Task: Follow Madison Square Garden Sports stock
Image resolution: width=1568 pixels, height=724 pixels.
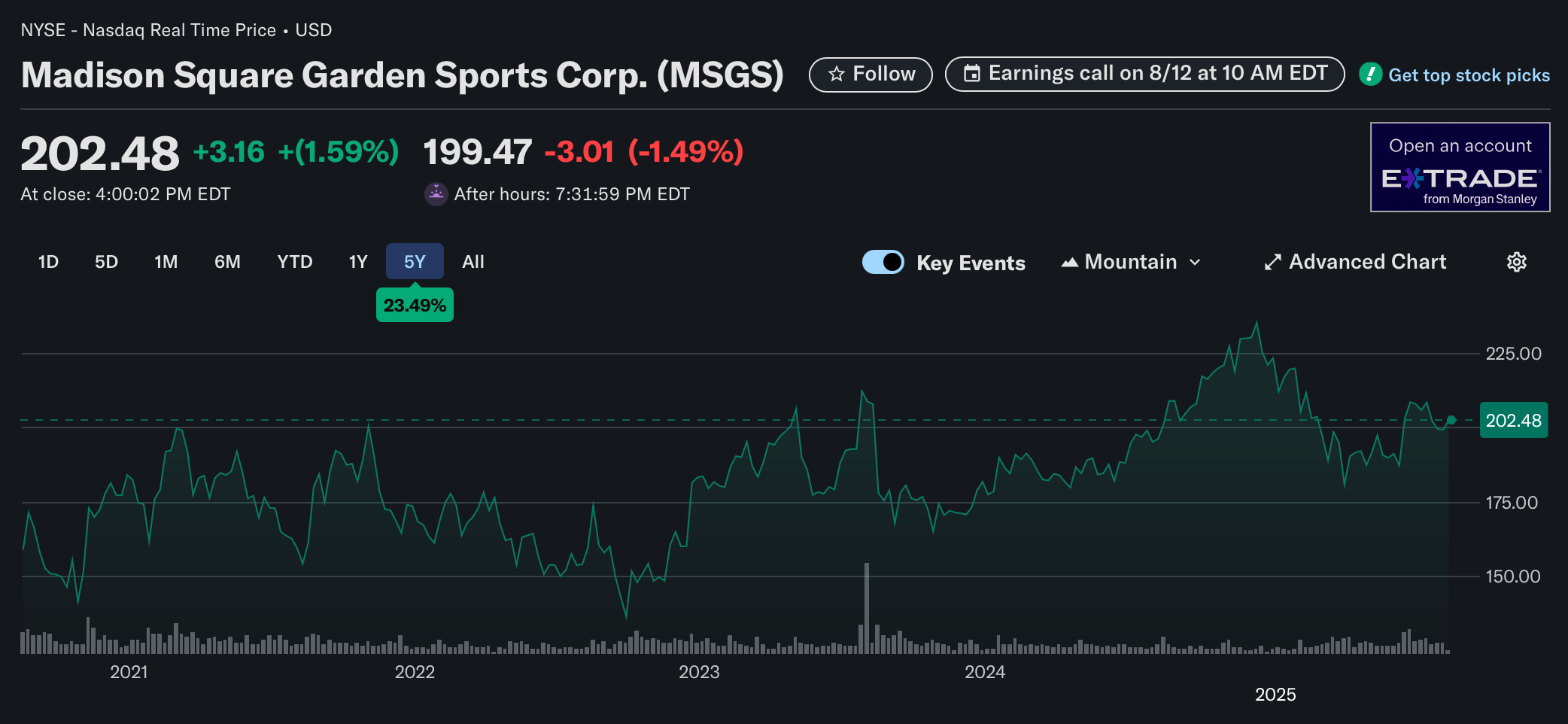Action: tap(871, 75)
